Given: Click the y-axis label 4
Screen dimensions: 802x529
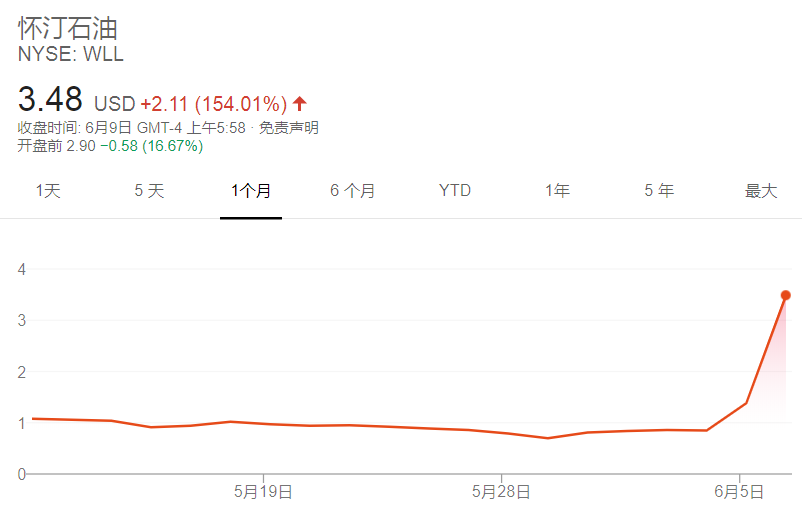Looking at the screenshot, I should [21, 269].
